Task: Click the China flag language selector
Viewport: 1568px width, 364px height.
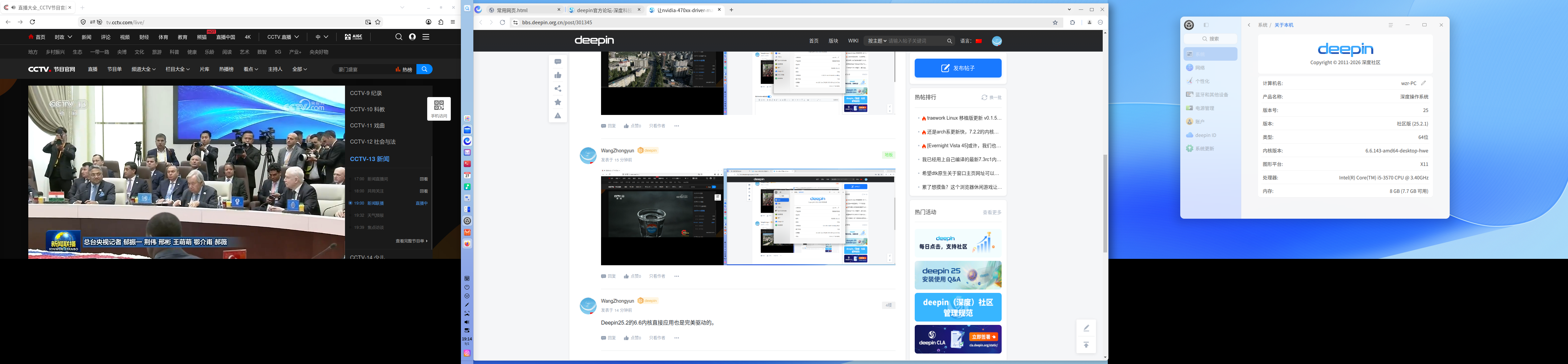Action: pos(979,41)
